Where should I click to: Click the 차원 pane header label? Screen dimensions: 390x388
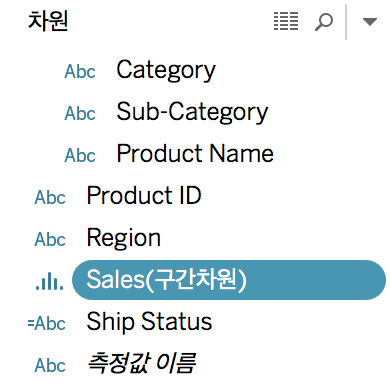(x=48, y=21)
